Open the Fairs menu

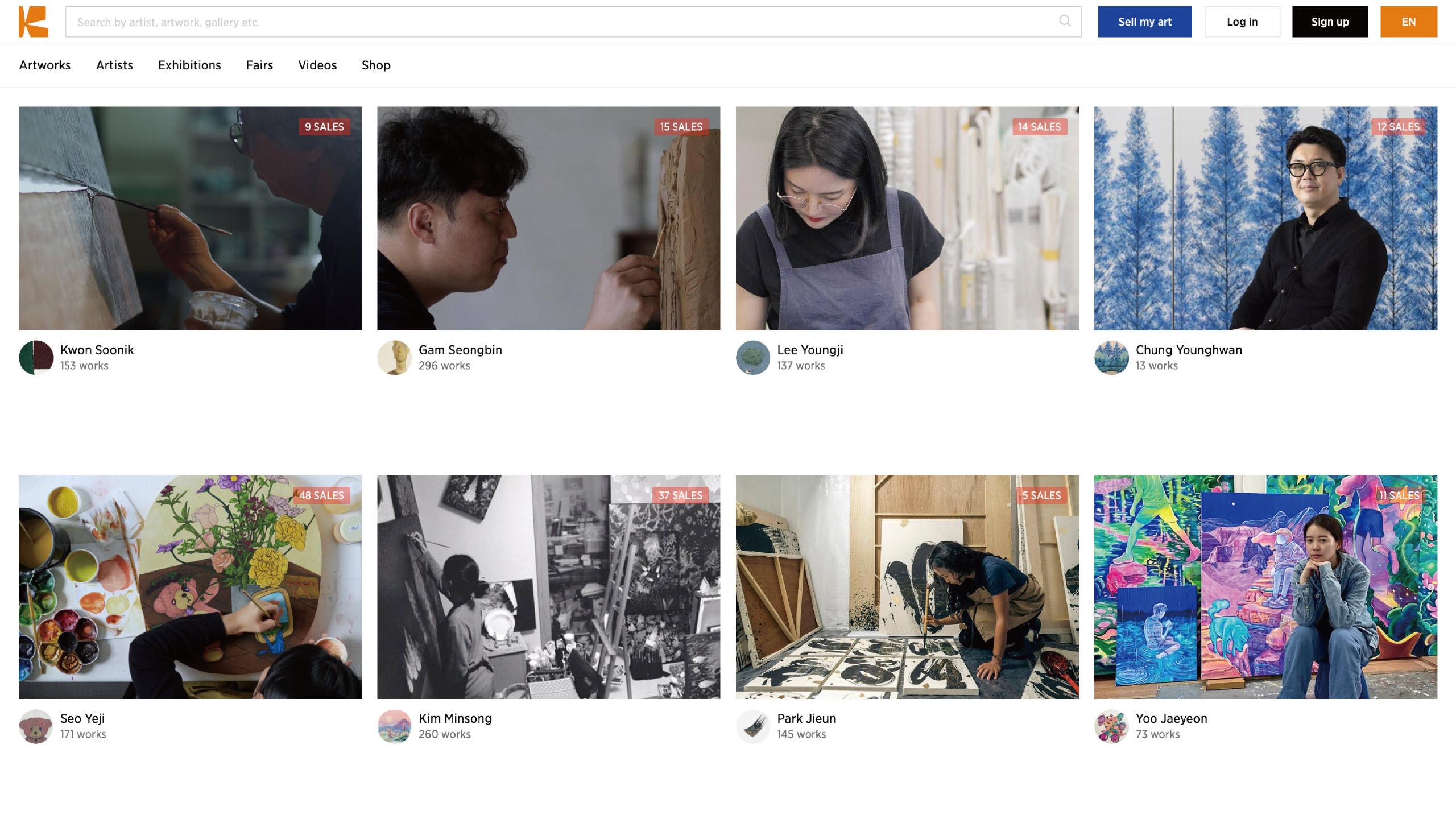tap(259, 65)
